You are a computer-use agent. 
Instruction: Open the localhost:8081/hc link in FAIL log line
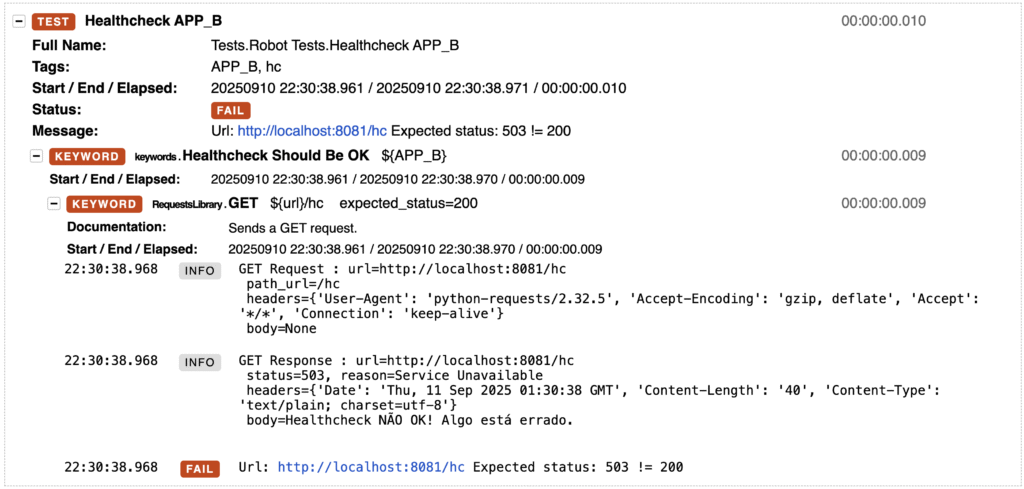[371, 467]
